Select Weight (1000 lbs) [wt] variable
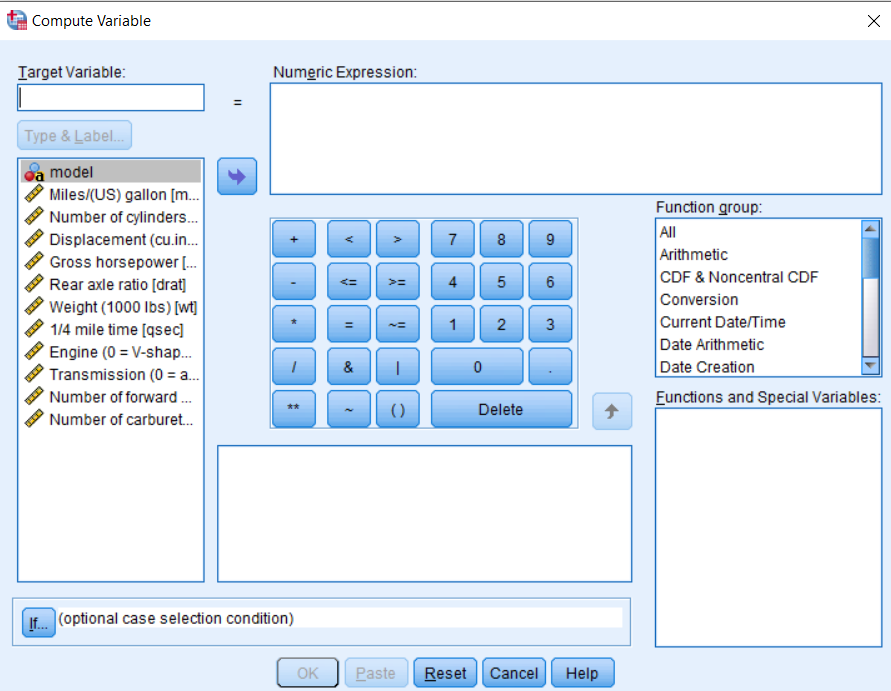 pyautogui.click(x=111, y=307)
